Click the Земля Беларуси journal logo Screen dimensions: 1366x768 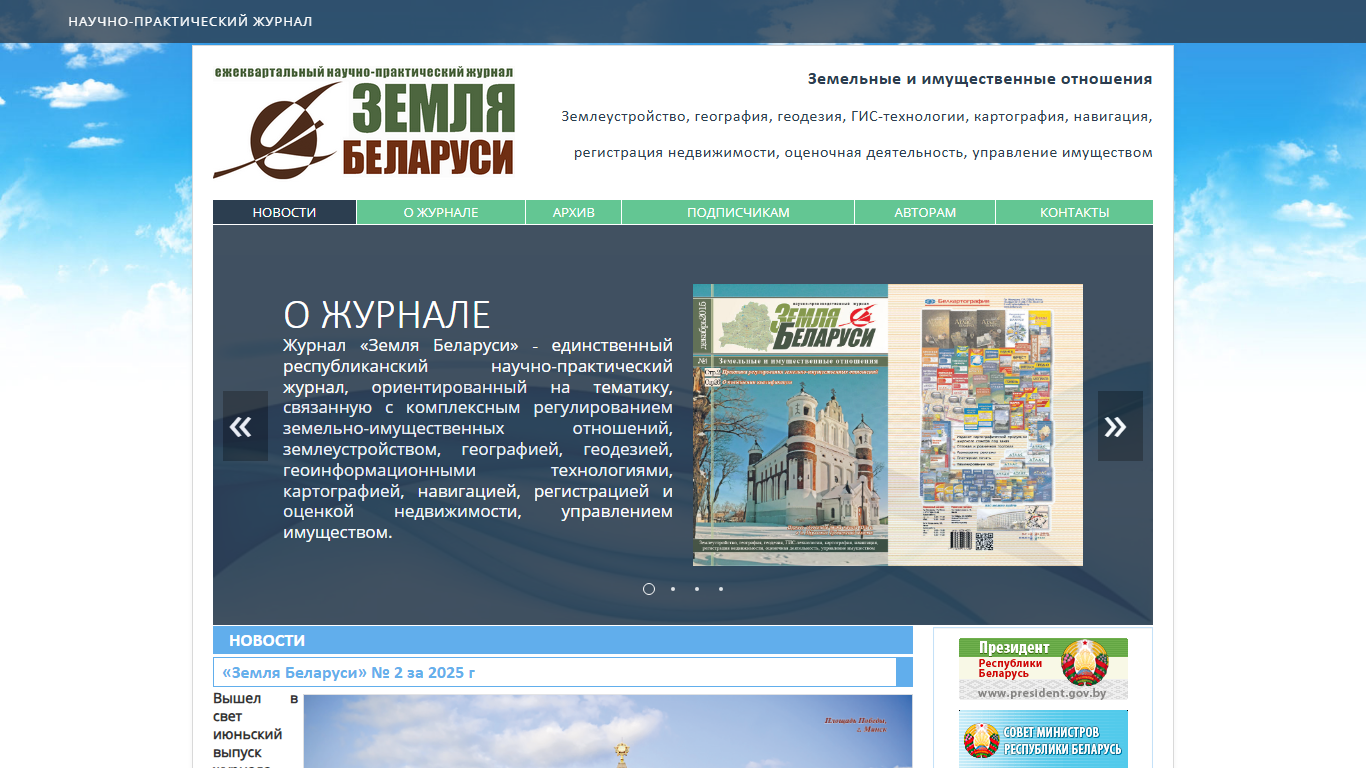(x=364, y=122)
